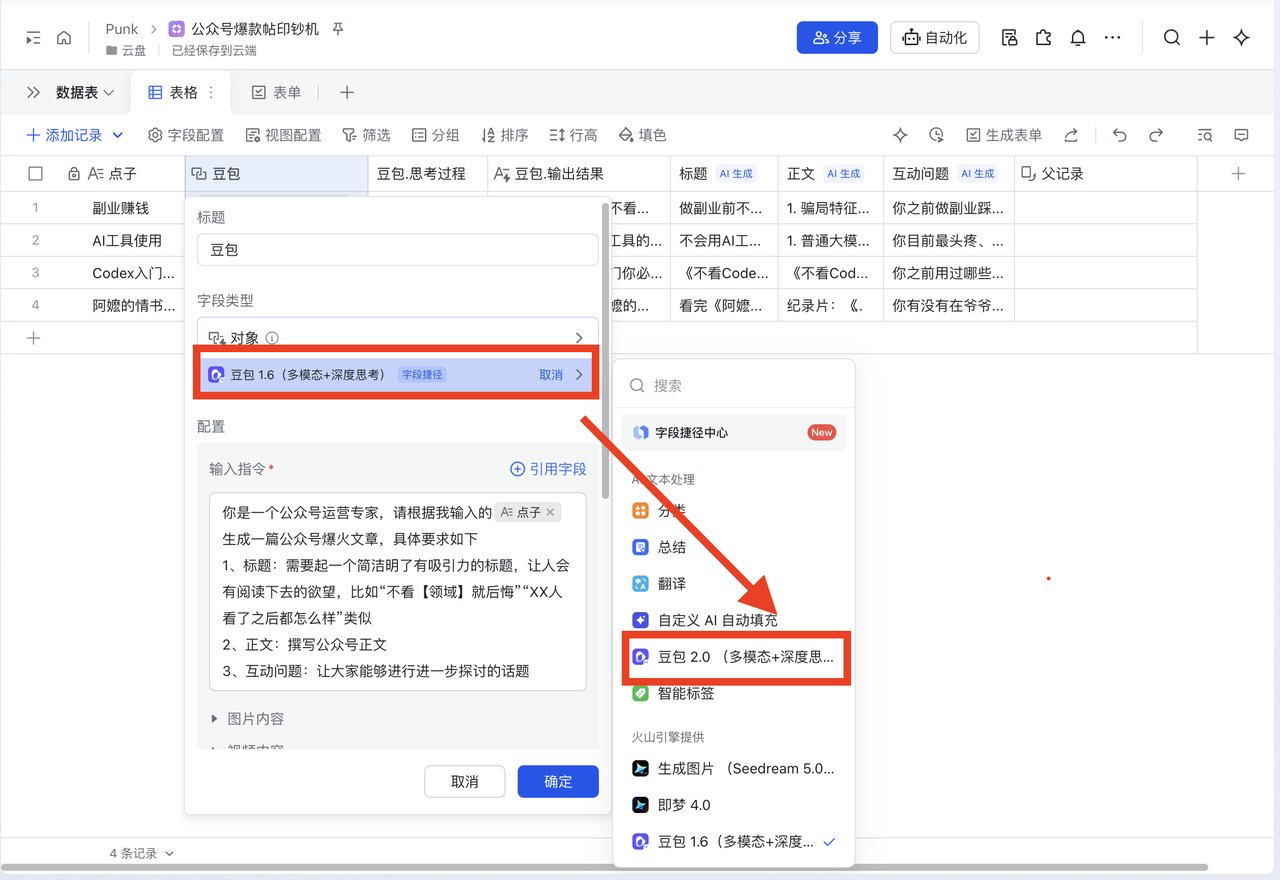
Task: Toggle the sidebar navigation icon
Action: tap(33, 38)
